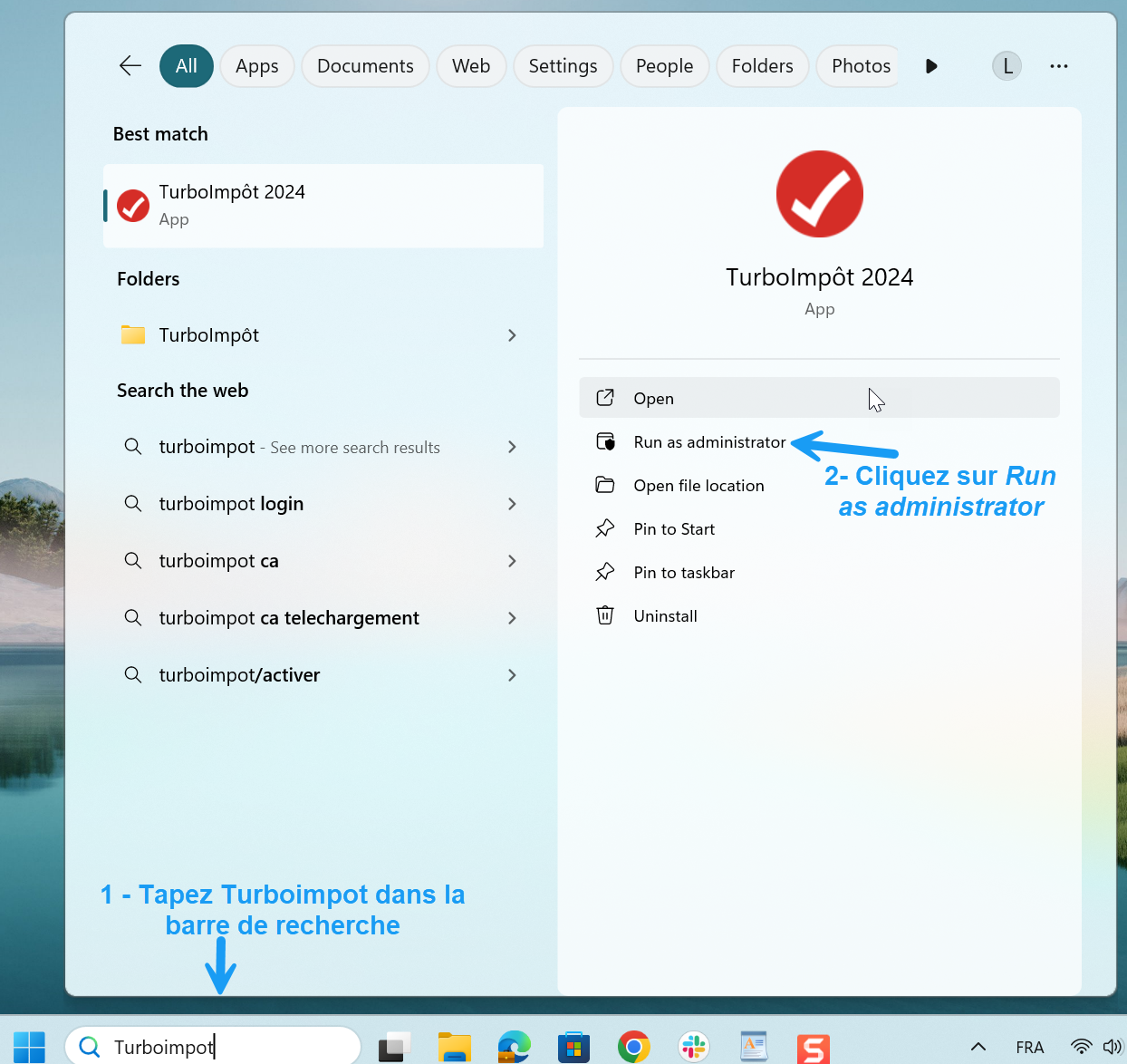Viewport: 1127px width, 1064px height.
Task: Switch to the People filter tab
Action: point(664,66)
